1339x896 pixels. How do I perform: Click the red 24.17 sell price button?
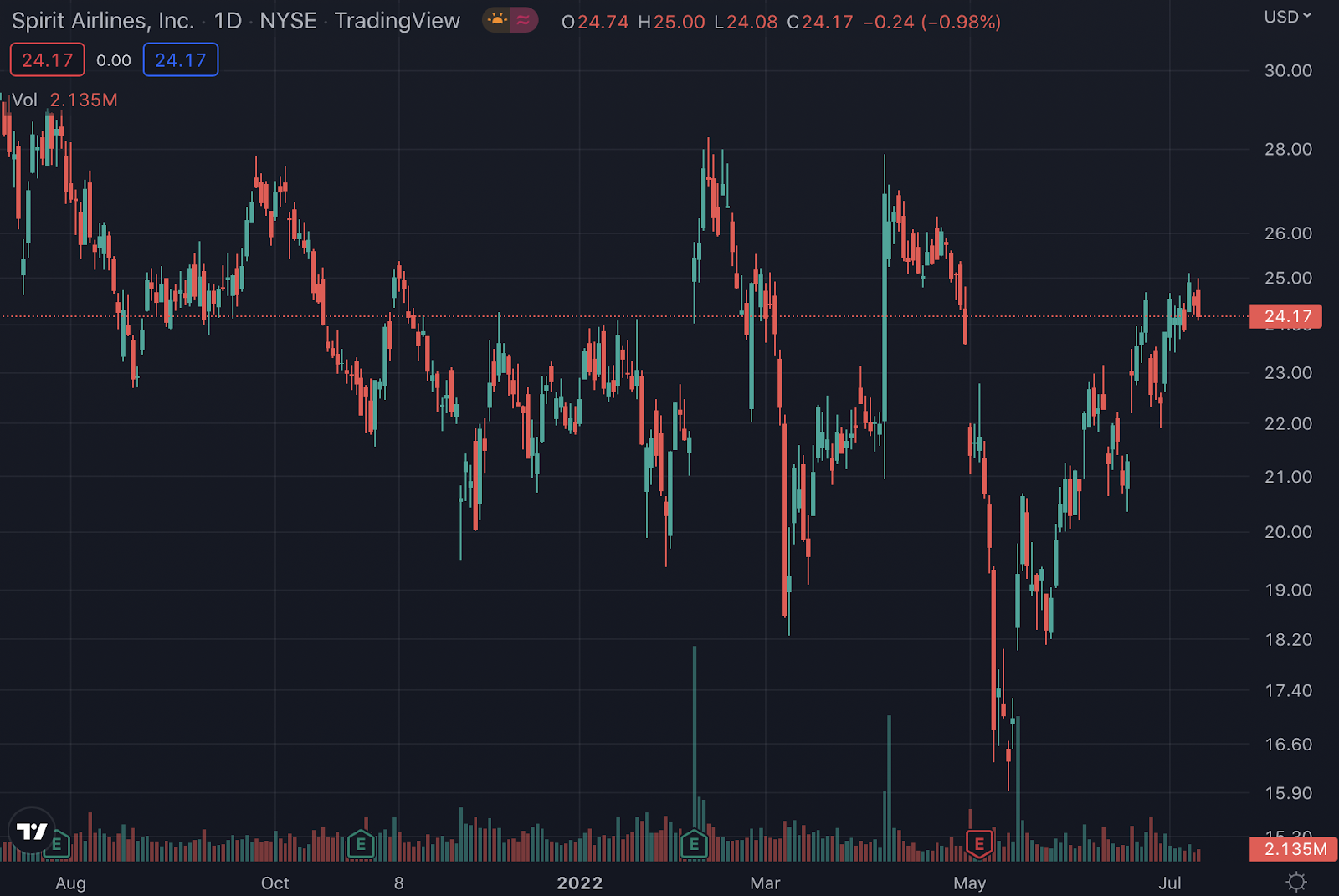[x=48, y=60]
